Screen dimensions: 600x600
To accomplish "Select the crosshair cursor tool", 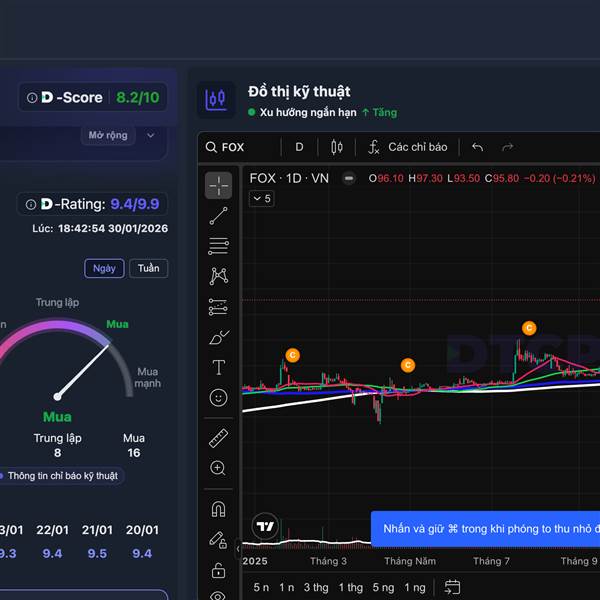I will tap(218, 186).
